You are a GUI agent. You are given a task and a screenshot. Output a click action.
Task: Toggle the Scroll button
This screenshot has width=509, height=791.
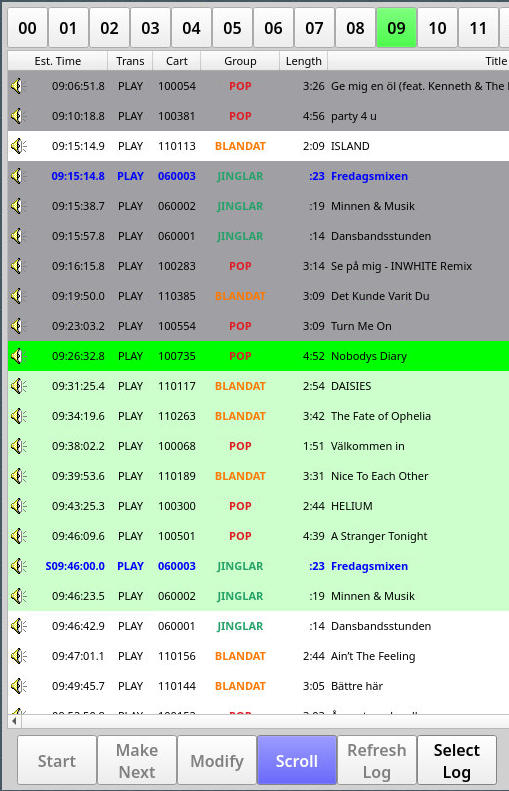(x=297, y=761)
